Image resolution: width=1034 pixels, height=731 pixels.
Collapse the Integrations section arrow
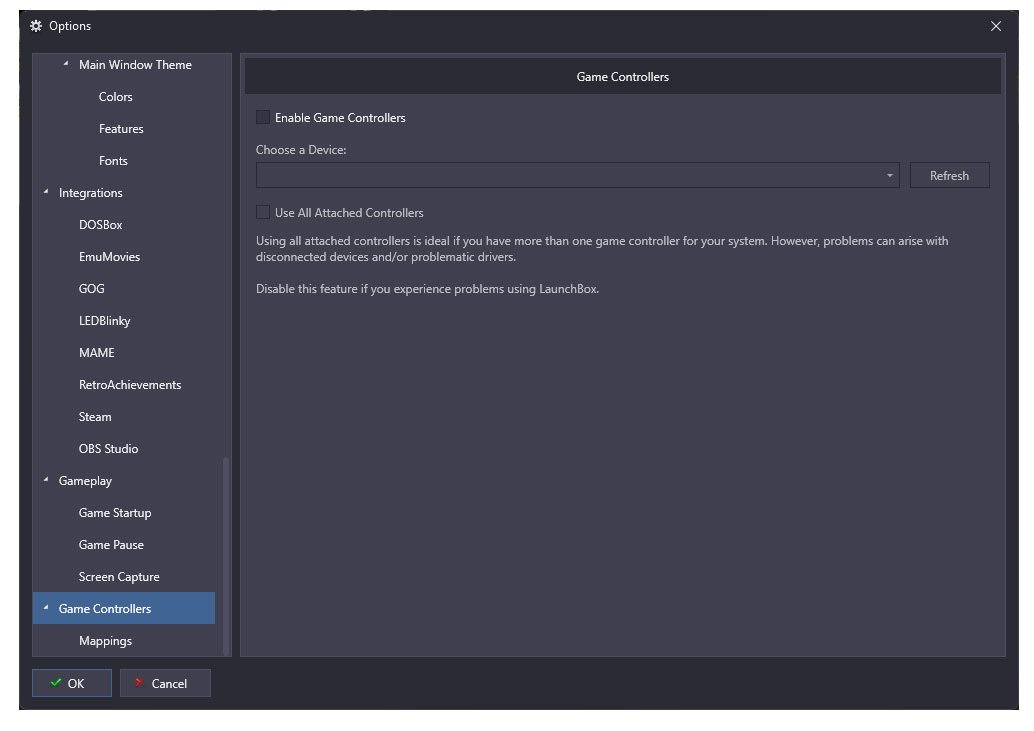47,193
